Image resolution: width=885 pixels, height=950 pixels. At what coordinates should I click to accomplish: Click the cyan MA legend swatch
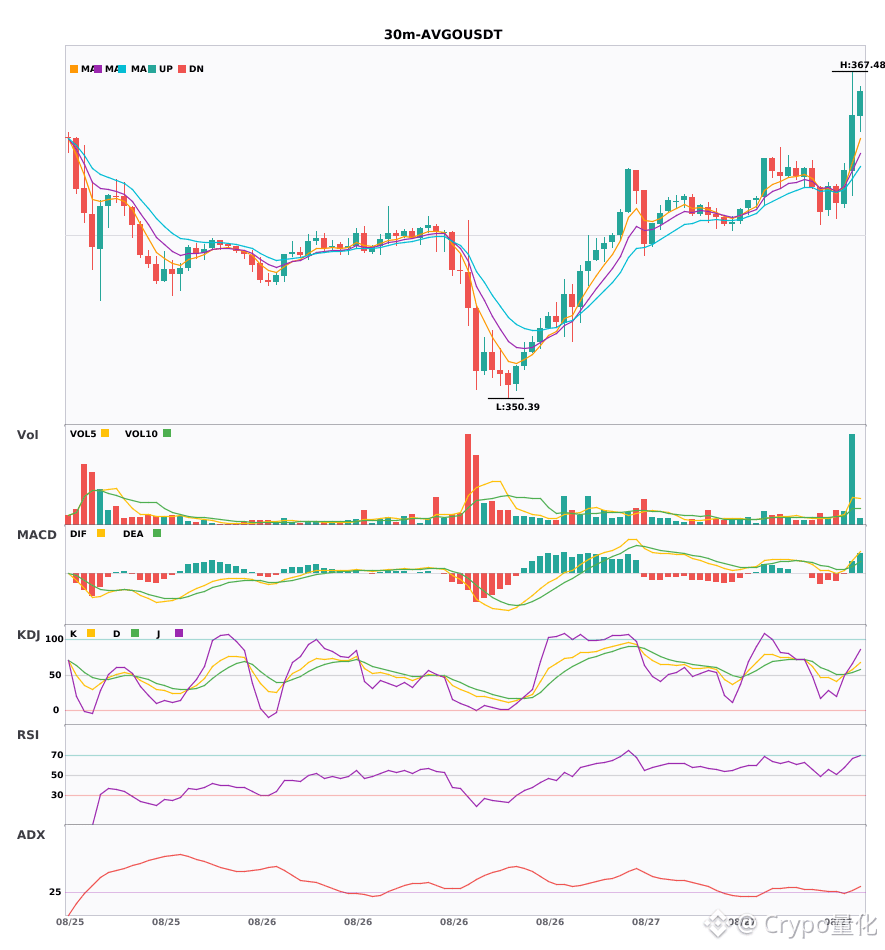(122, 69)
